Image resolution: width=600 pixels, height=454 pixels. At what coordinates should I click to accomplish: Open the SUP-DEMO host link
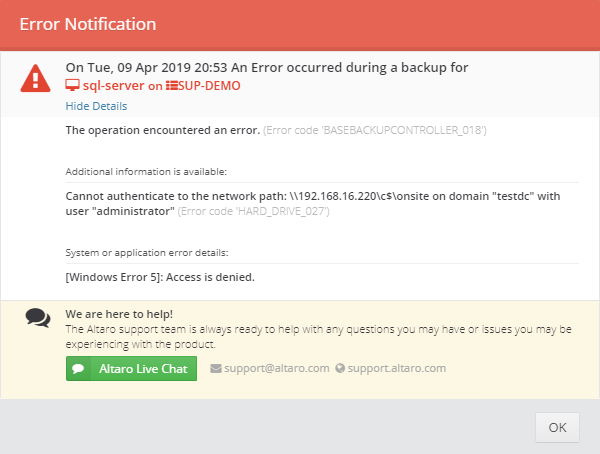[x=209, y=85]
